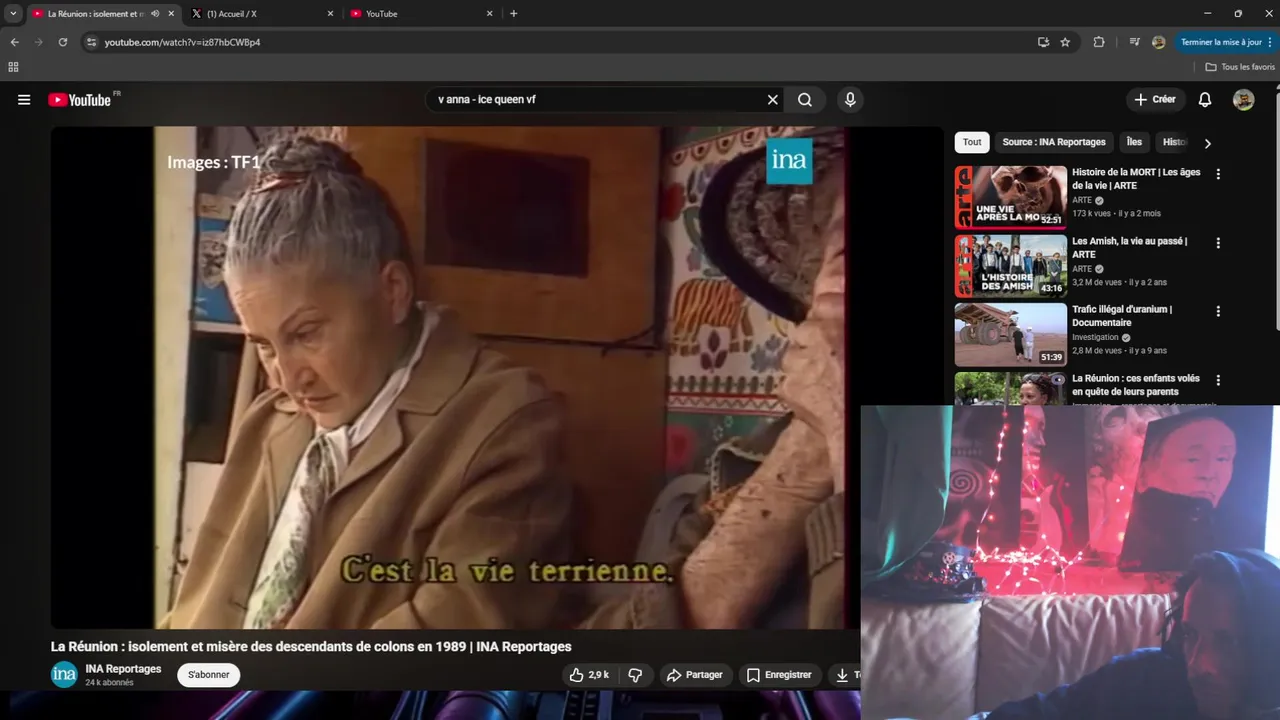The image size is (1280, 720).
Task: Save the video with Enregistrer
Action: click(779, 675)
